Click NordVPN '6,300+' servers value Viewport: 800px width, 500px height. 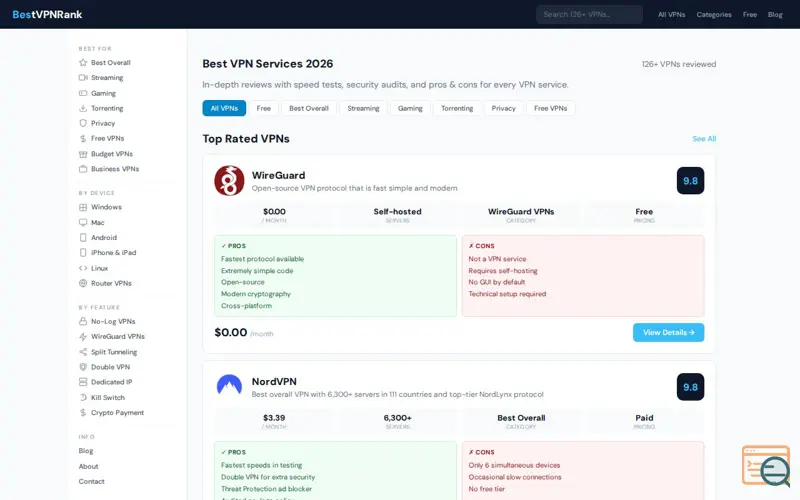click(397, 417)
